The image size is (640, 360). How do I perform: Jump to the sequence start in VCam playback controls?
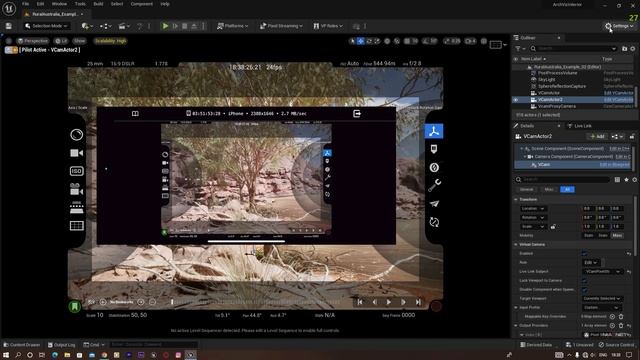coord(360,302)
